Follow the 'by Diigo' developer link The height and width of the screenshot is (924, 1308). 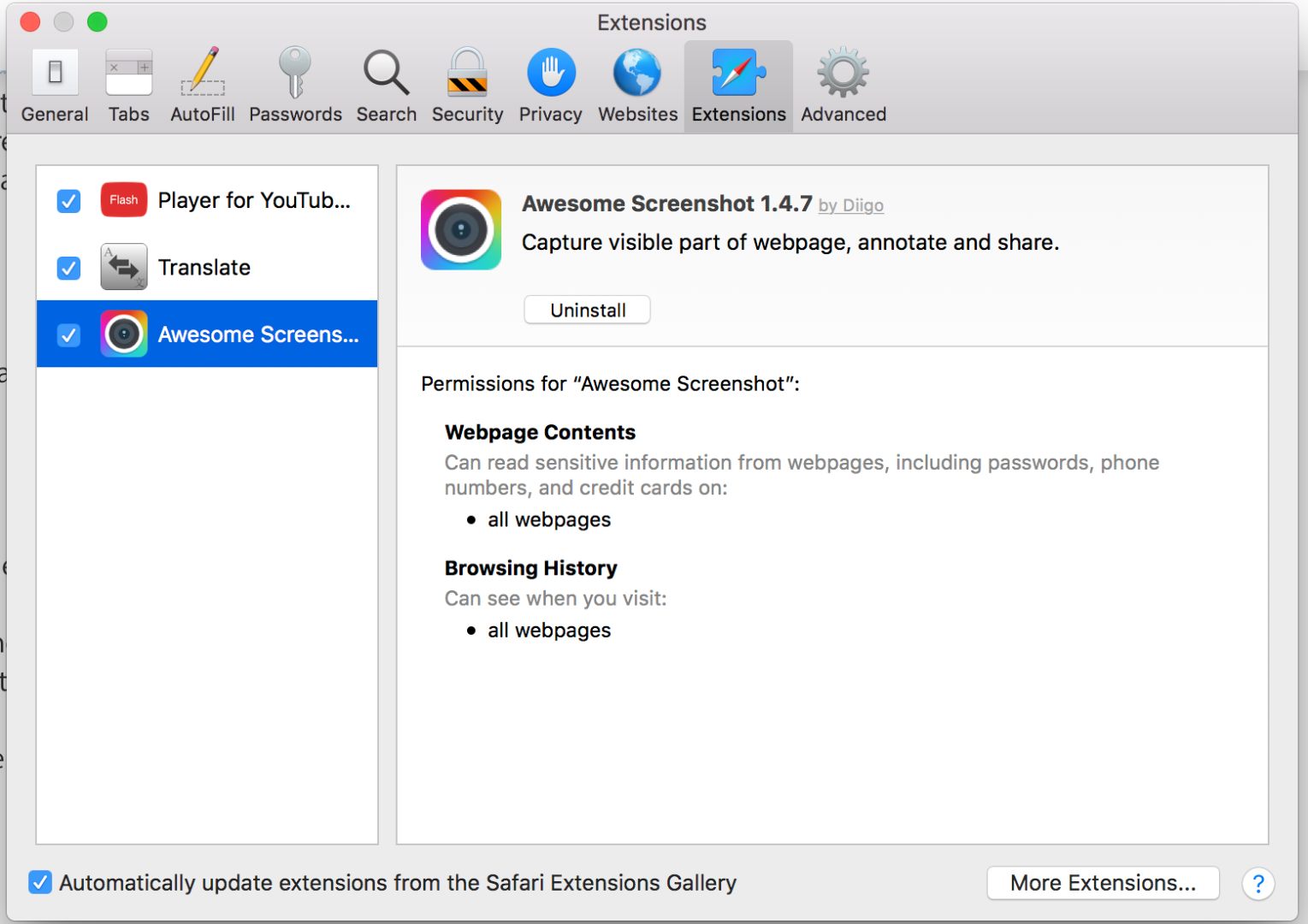click(851, 205)
